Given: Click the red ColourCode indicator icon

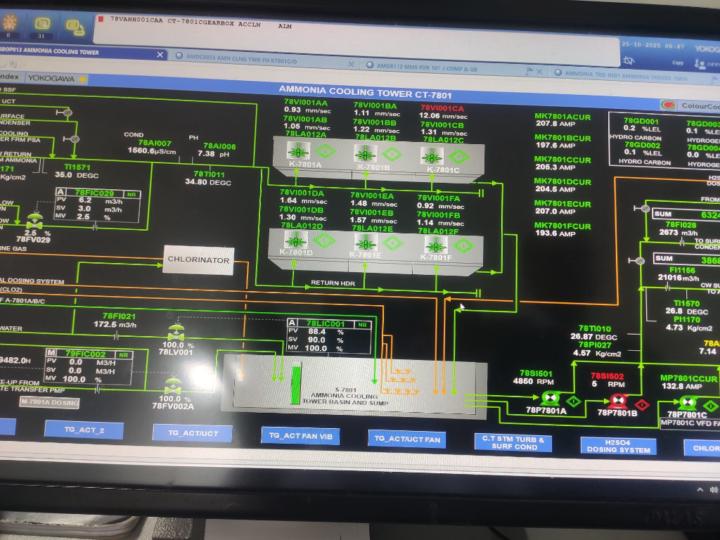Looking at the screenshot, I should click(669, 105).
